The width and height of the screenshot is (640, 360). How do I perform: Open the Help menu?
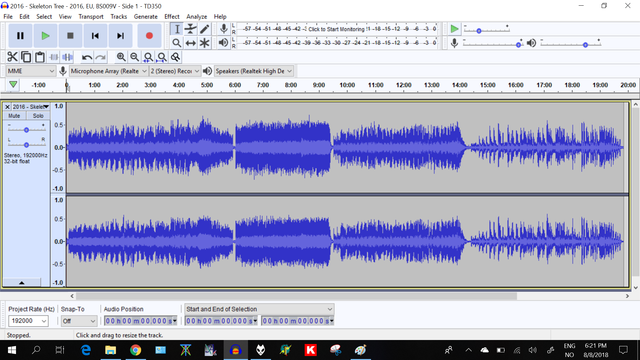coord(220,17)
